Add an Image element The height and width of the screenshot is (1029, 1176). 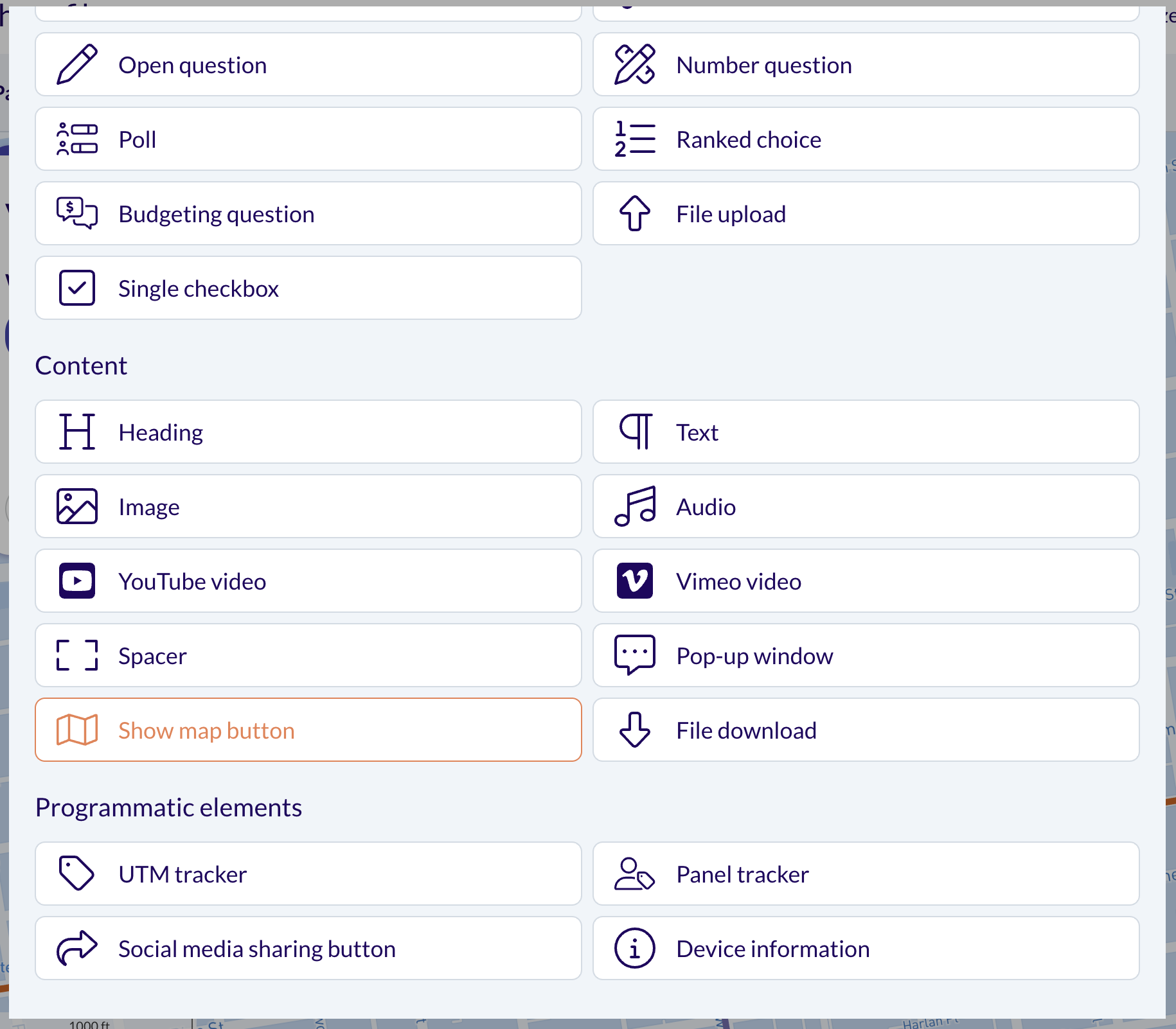(x=308, y=507)
